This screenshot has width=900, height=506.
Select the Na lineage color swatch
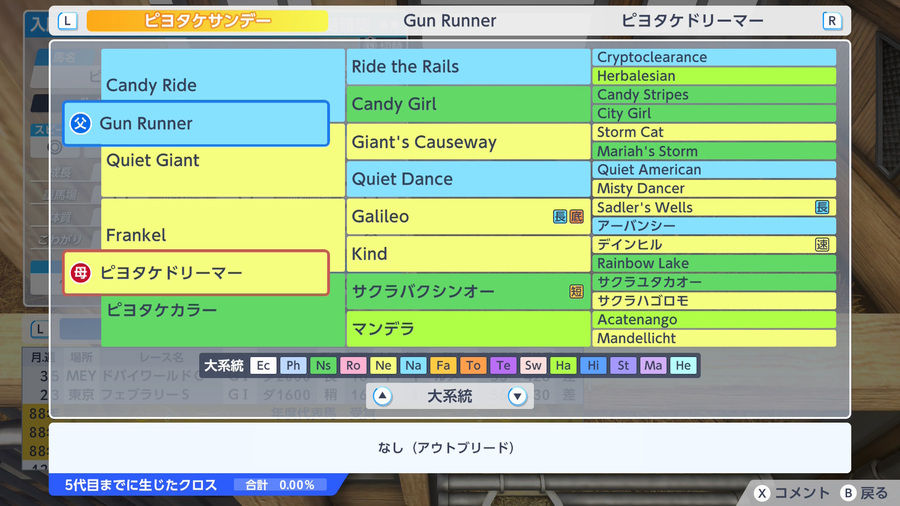coord(413,365)
